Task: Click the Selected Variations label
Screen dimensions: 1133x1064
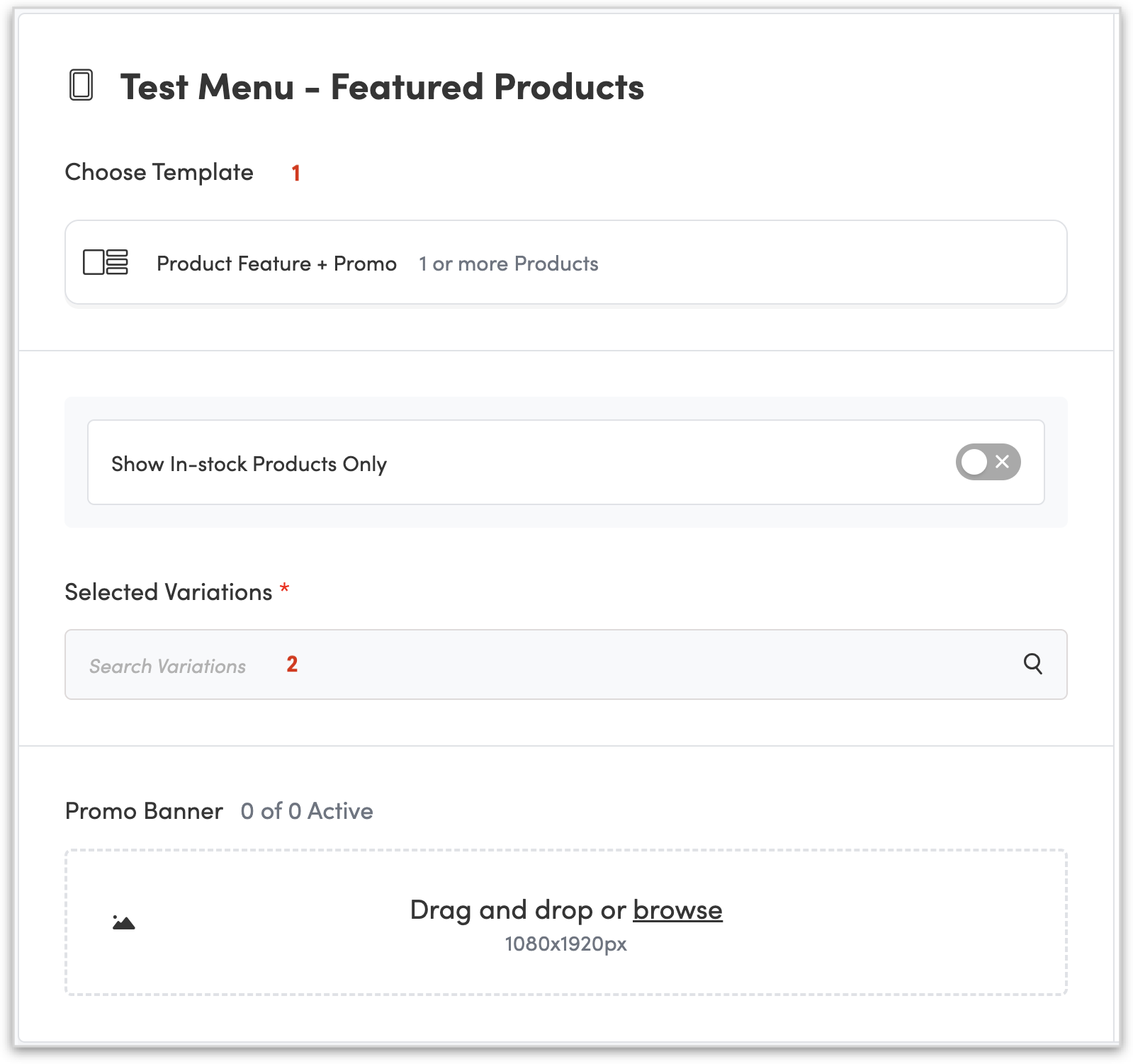Action: point(168,592)
